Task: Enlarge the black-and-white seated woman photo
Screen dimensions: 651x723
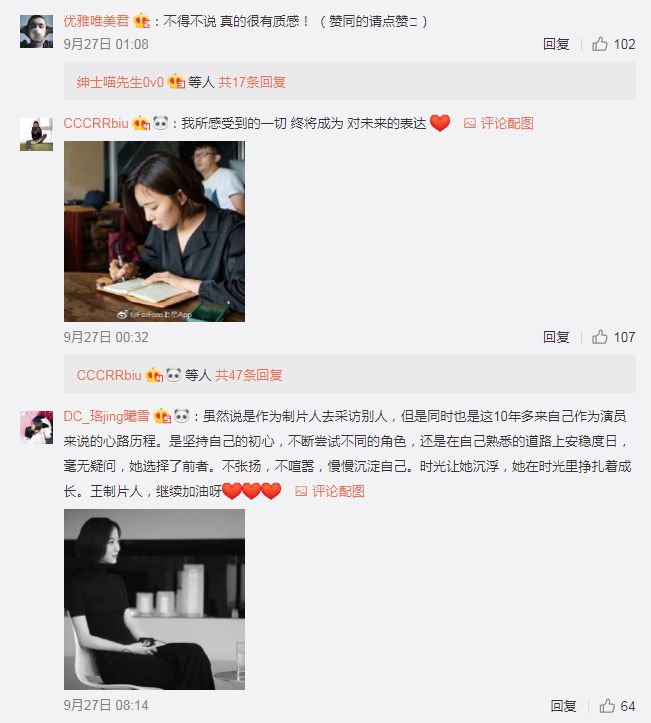Action: point(154,599)
